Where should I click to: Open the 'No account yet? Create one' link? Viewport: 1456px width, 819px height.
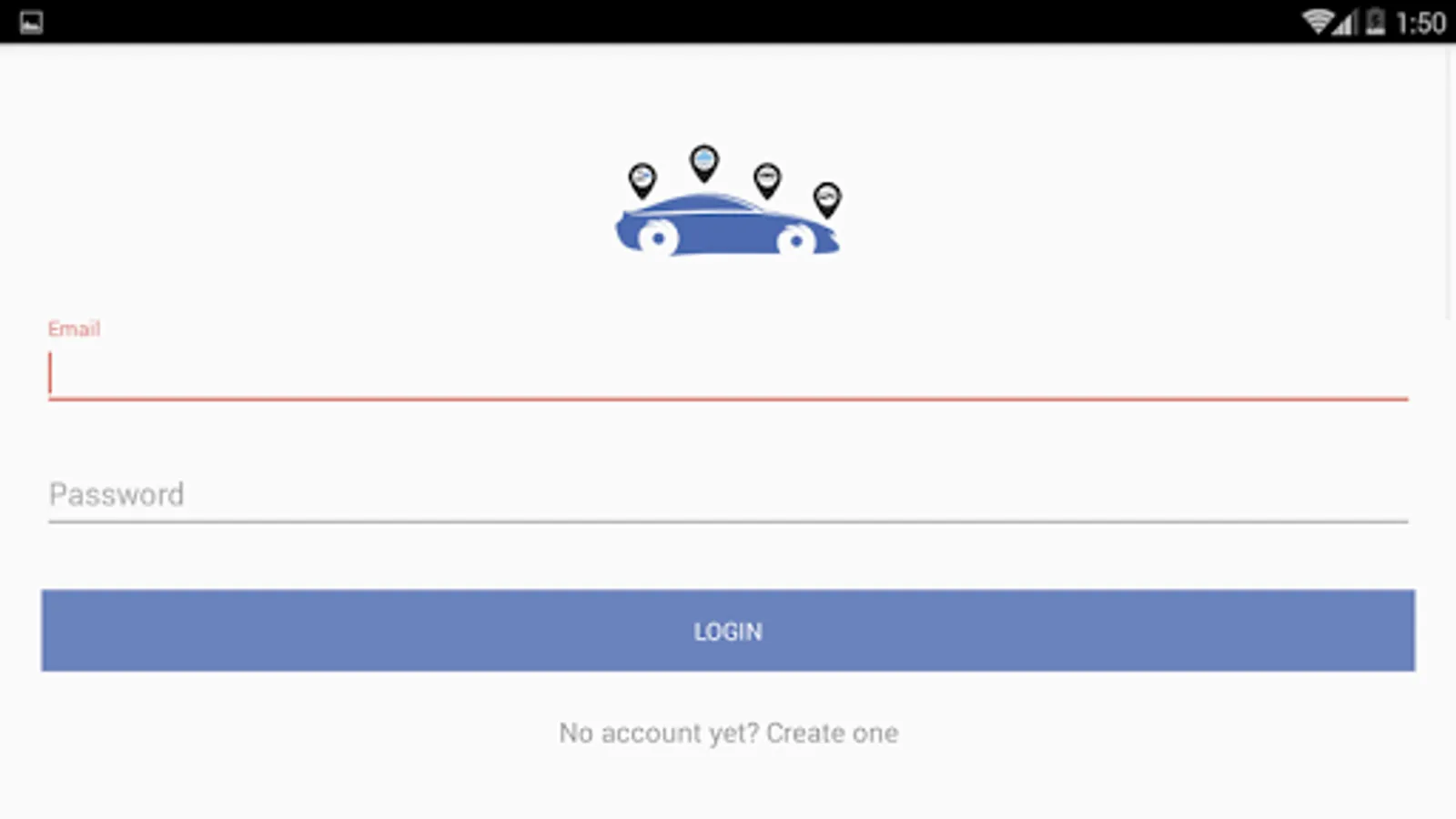click(x=729, y=733)
